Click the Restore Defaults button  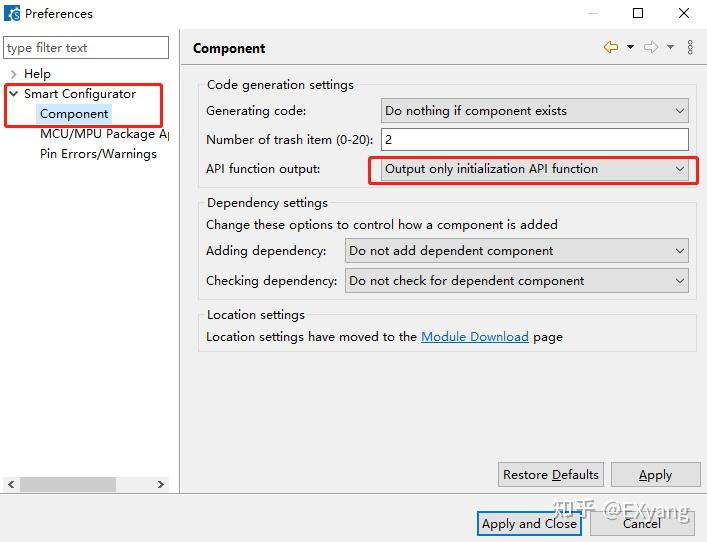tap(551, 475)
